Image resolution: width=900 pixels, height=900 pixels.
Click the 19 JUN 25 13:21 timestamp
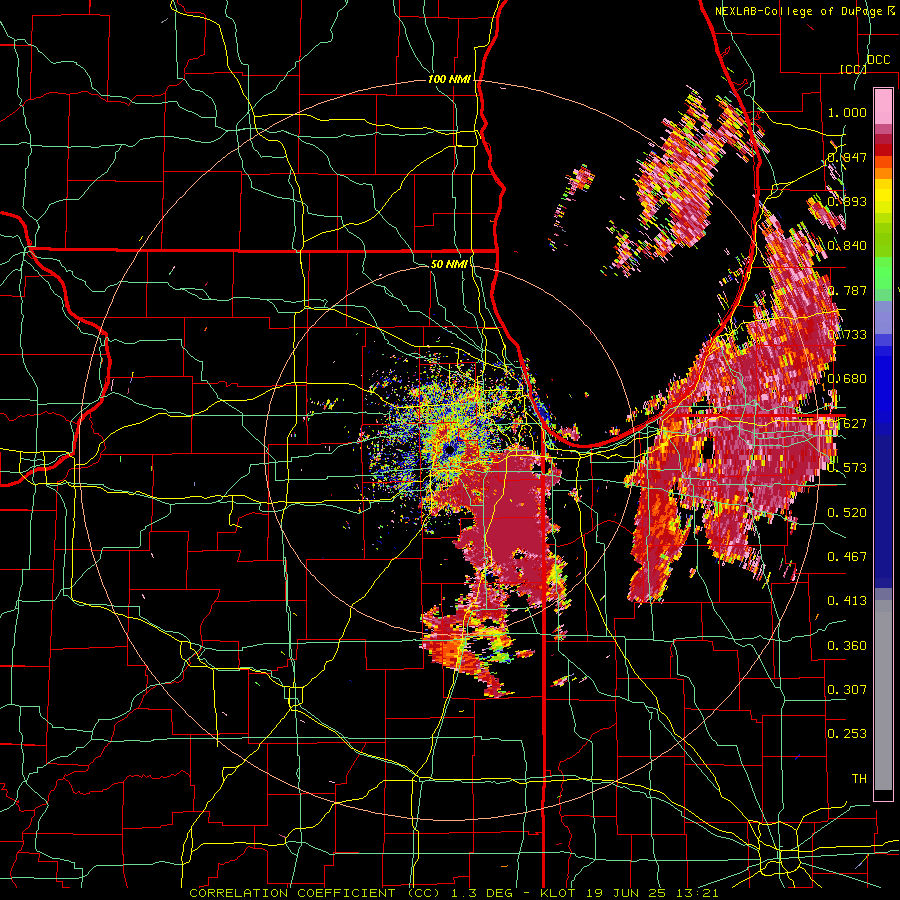tap(651, 893)
